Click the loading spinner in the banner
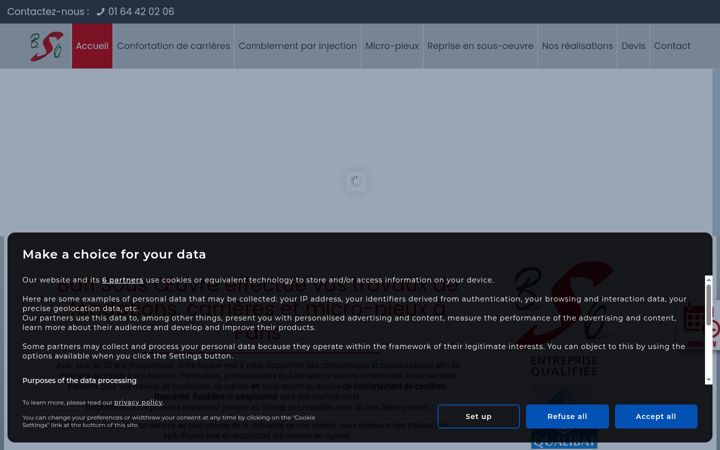Image resolution: width=720 pixels, height=450 pixels. tap(355, 181)
